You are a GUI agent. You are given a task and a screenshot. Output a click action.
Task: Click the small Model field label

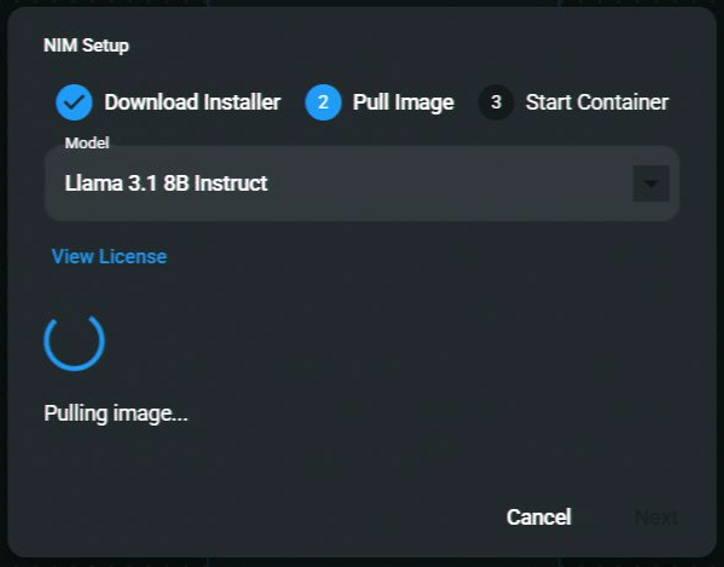click(x=87, y=143)
